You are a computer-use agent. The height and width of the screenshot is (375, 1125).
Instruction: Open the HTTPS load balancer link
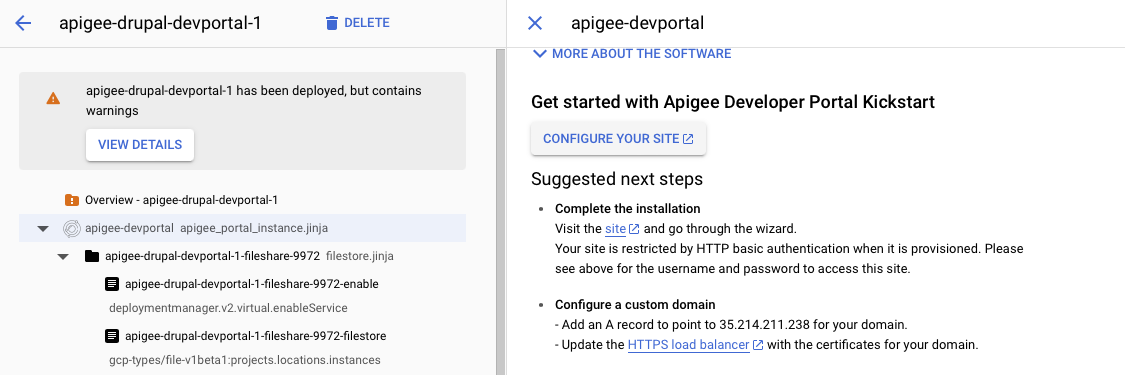coord(689,345)
